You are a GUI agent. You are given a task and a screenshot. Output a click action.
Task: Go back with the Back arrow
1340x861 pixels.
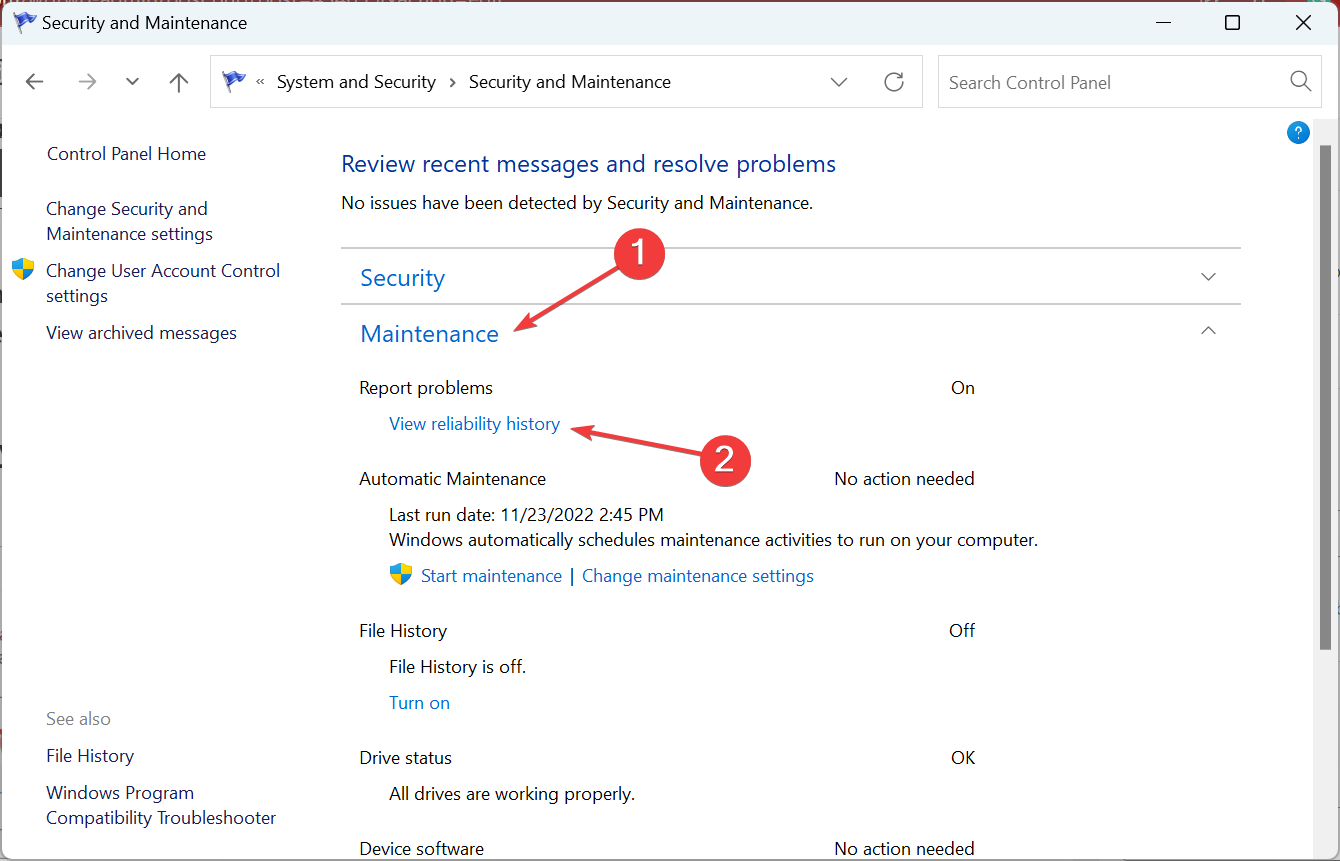[x=35, y=82]
